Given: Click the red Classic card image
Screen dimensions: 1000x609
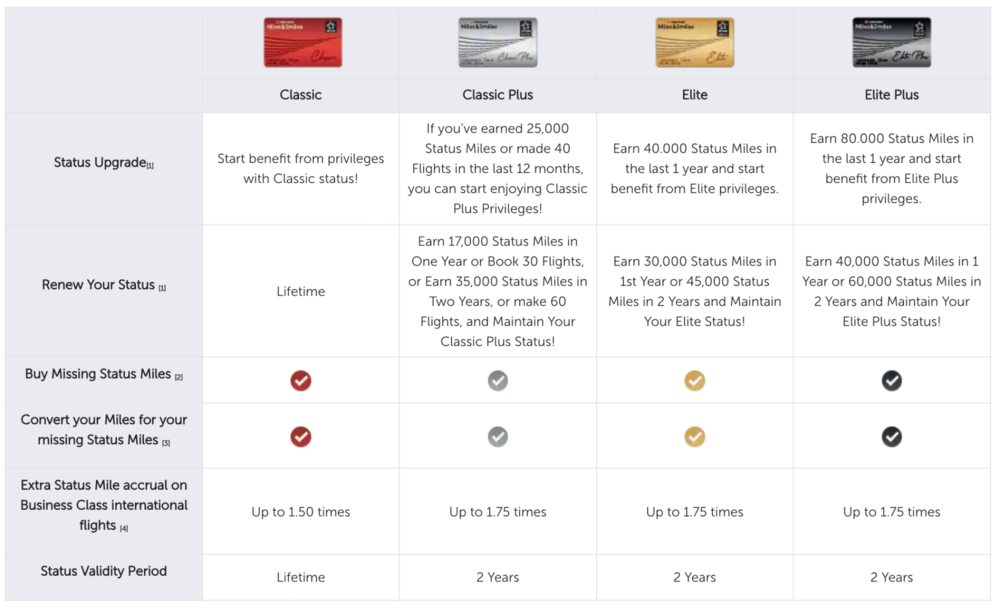Looking at the screenshot, I should [302, 43].
